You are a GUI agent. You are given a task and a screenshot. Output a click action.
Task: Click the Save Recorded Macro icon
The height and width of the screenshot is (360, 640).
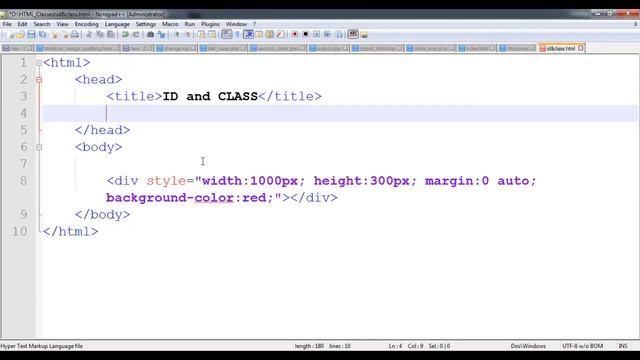click(339, 35)
